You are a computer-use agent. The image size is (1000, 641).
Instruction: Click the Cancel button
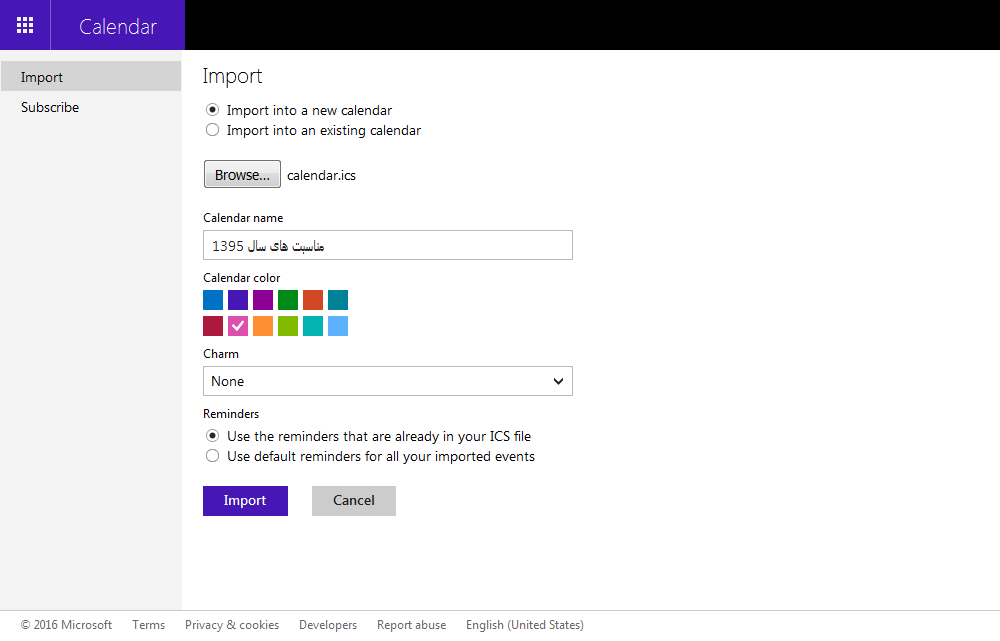coord(354,501)
